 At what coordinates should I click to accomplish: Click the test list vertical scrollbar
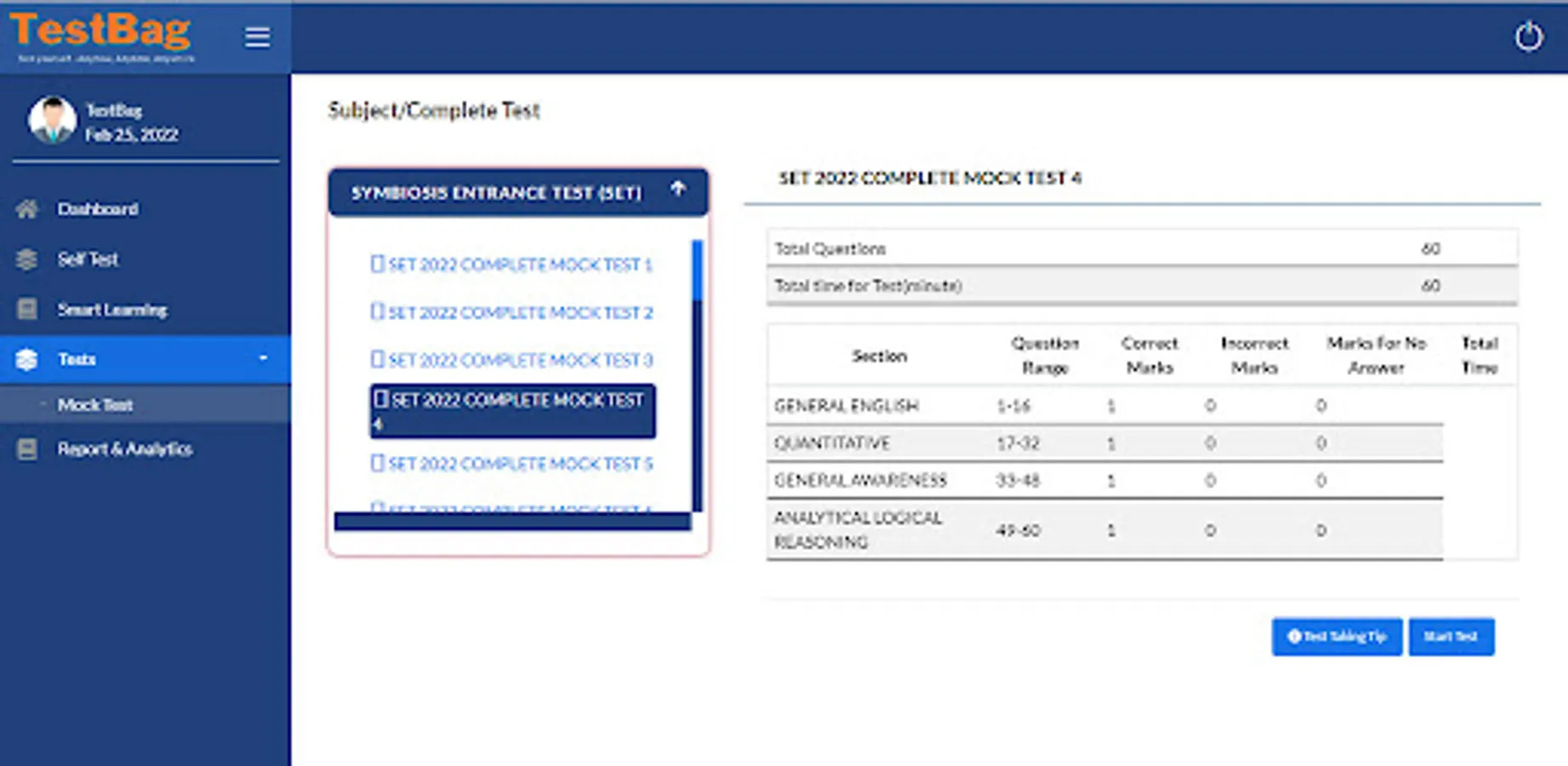point(698,375)
